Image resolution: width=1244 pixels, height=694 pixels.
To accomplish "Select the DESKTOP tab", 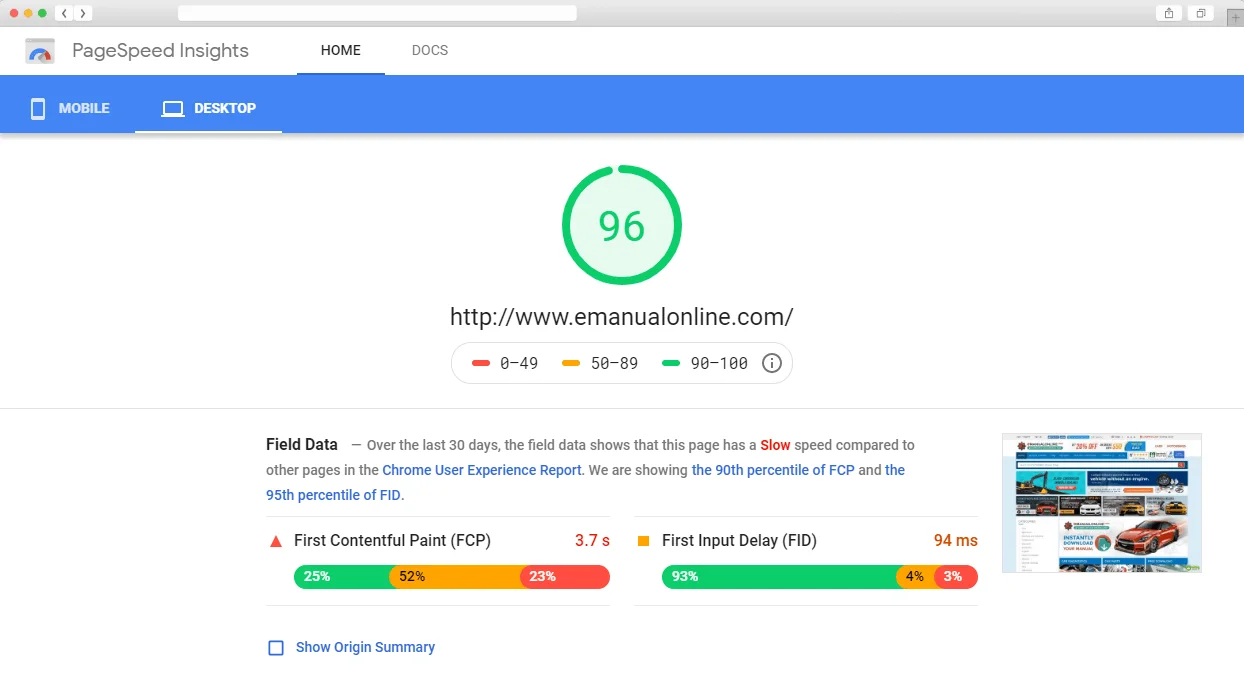I will (x=209, y=108).
